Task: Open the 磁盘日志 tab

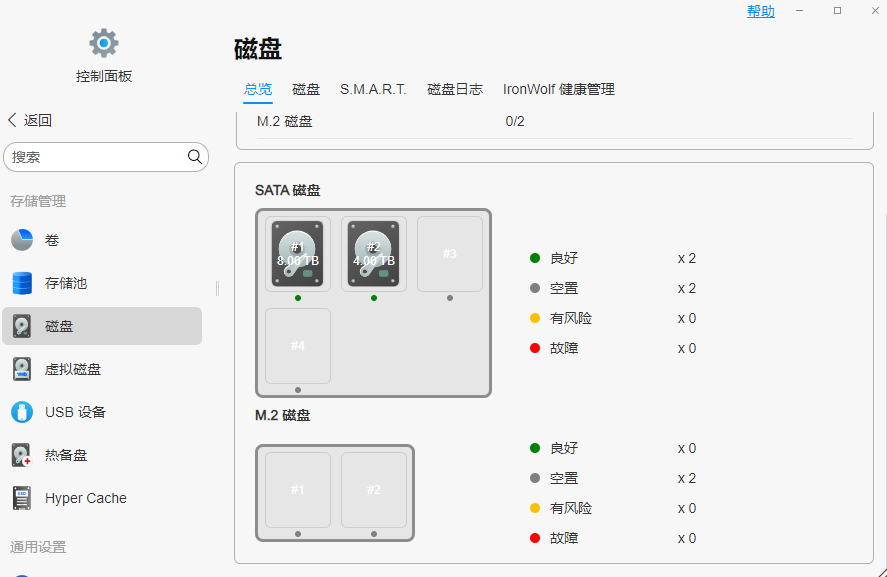Action: point(455,89)
